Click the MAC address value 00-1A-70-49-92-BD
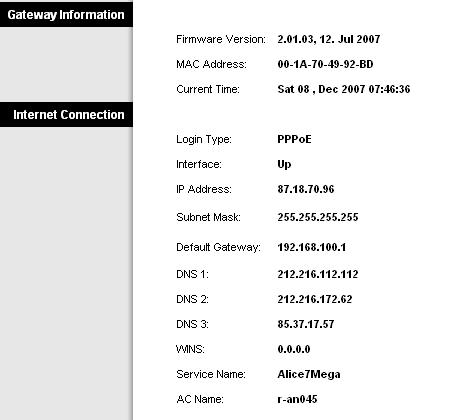 (x=325, y=64)
